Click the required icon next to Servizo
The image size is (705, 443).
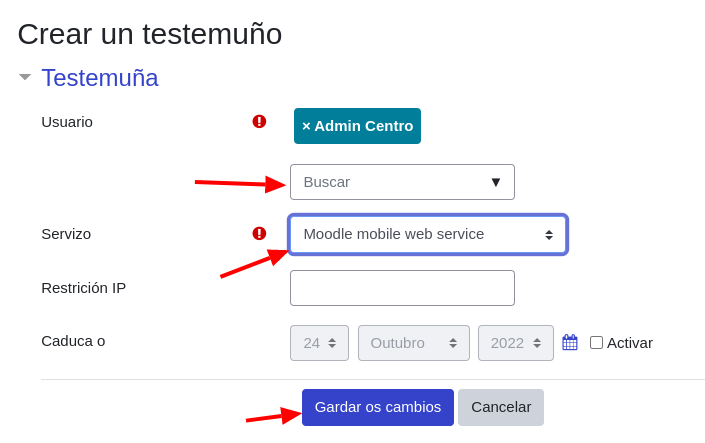(x=259, y=233)
